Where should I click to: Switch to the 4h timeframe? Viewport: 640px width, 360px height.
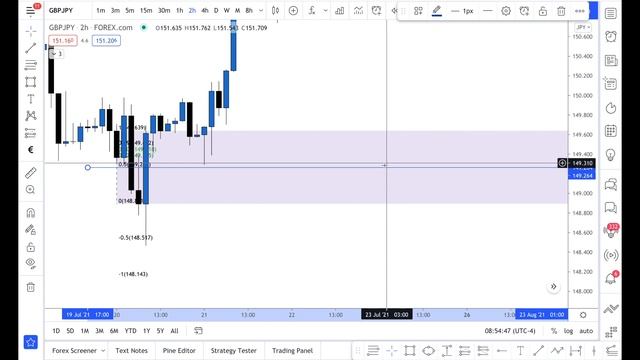pyautogui.click(x=204, y=11)
